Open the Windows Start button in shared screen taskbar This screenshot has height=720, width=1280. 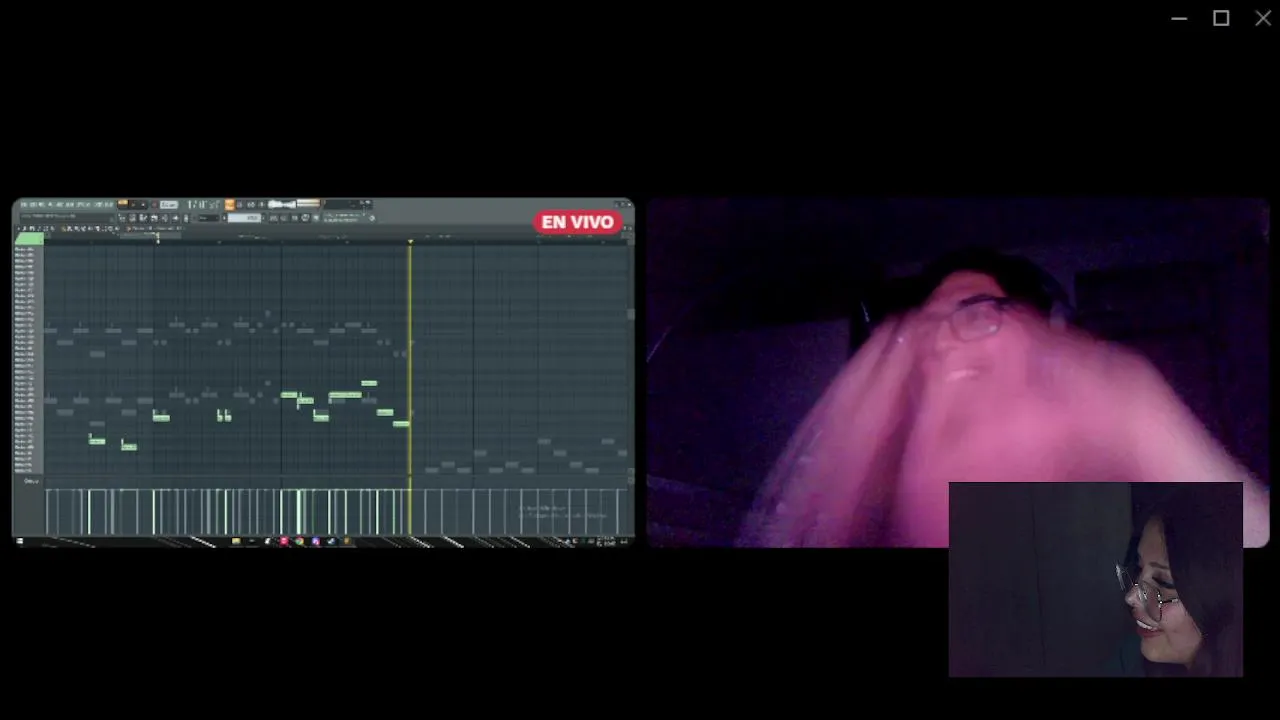19,541
